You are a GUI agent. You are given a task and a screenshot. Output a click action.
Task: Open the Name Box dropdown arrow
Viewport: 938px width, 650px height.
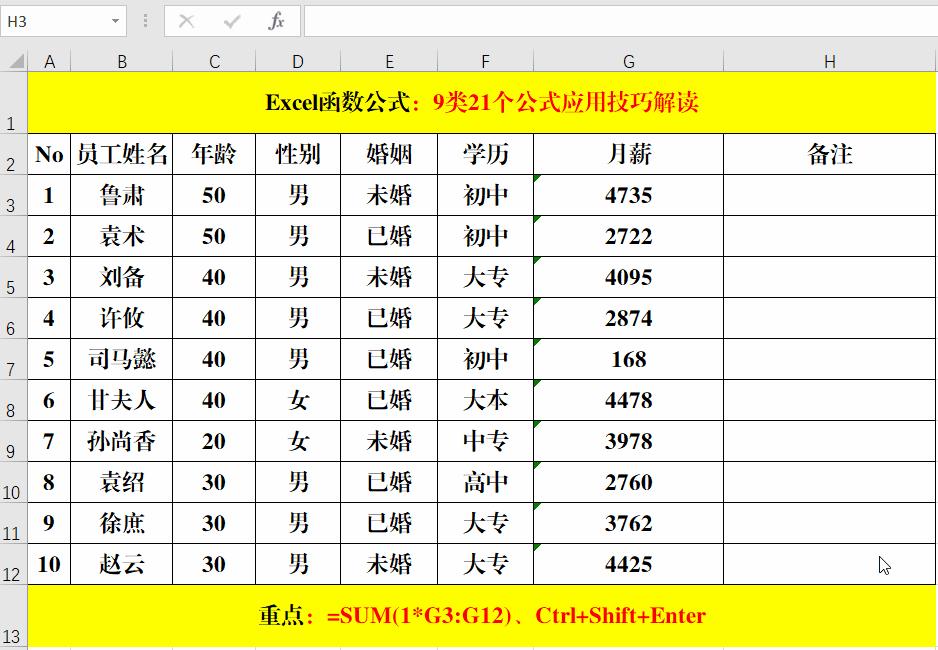[114, 20]
